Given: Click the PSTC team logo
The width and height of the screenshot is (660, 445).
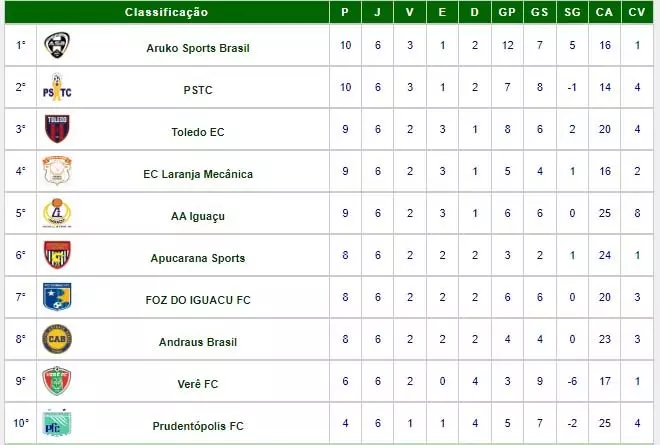Looking at the screenshot, I should pyautogui.click(x=57, y=88).
